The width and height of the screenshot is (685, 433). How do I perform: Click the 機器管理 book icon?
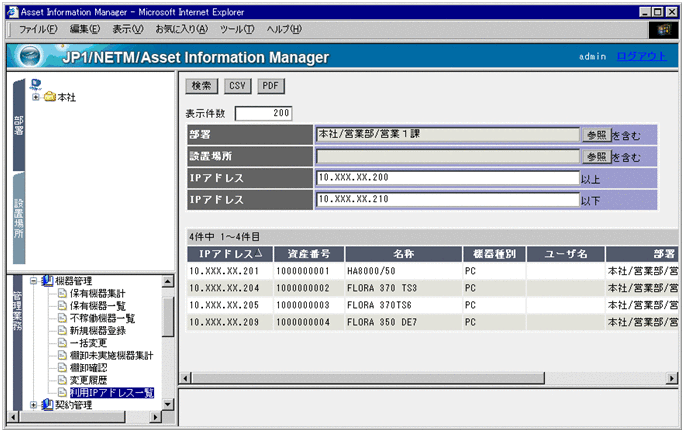click(47, 281)
